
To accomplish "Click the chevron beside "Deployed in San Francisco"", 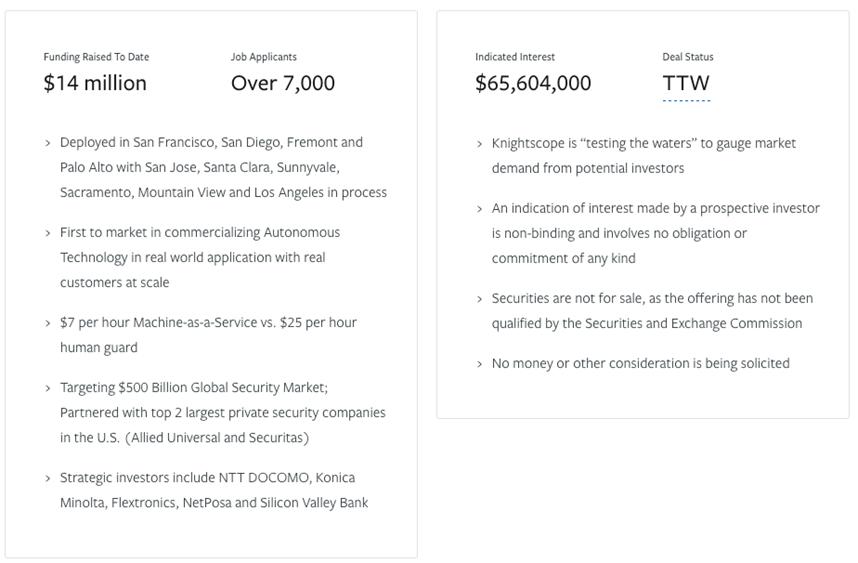I will point(48,143).
